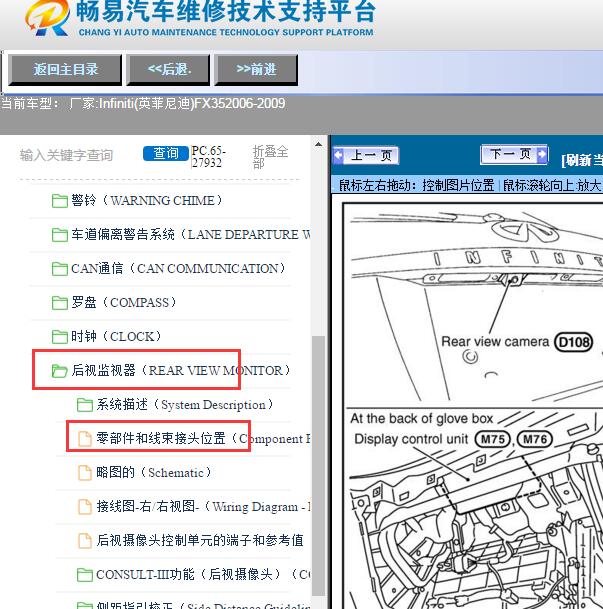Click the M75 connector label in diagram
The image size is (603, 609).
(x=492, y=439)
